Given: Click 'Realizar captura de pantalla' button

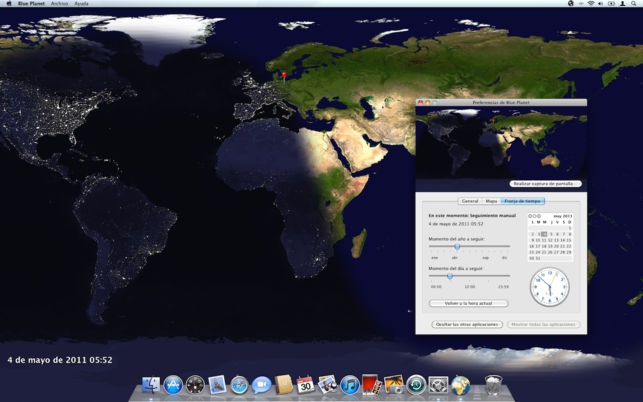Looking at the screenshot, I should (544, 184).
